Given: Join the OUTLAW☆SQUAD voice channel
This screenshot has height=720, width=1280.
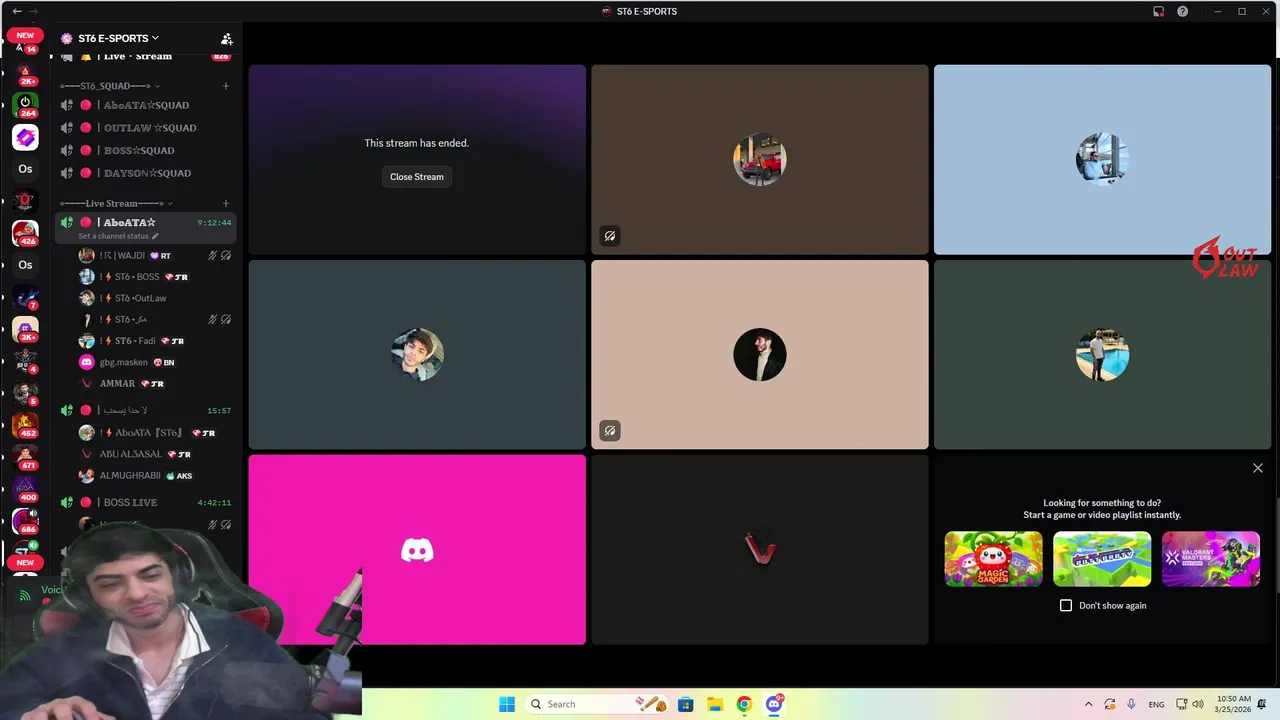Looking at the screenshot, I should pyautogui.click(x=146, y=128).
